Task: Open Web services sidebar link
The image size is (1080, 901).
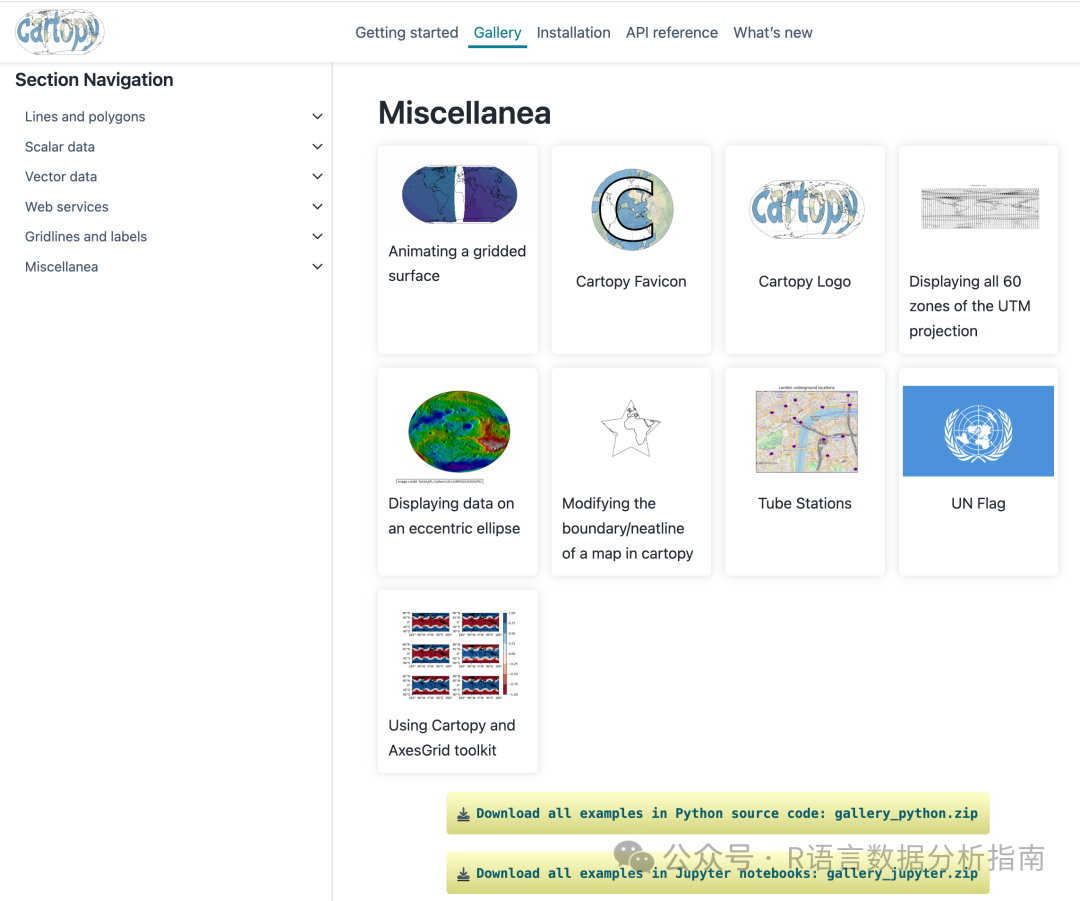Action: pos(67,207)
